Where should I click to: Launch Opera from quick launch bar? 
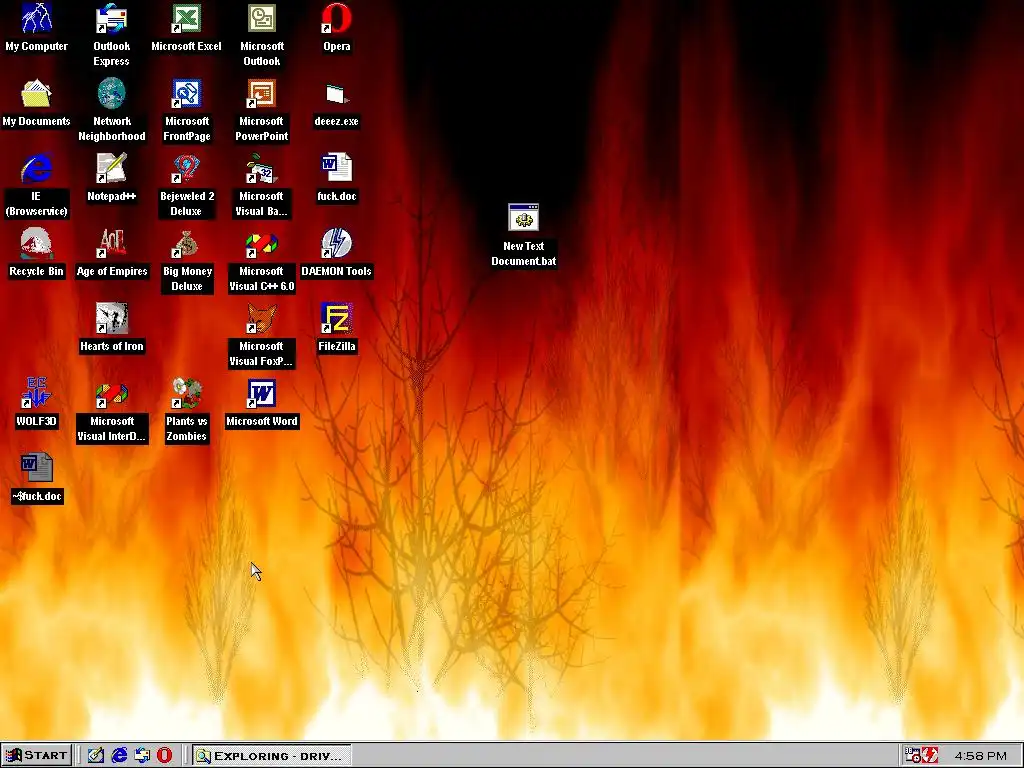point(165,756)
